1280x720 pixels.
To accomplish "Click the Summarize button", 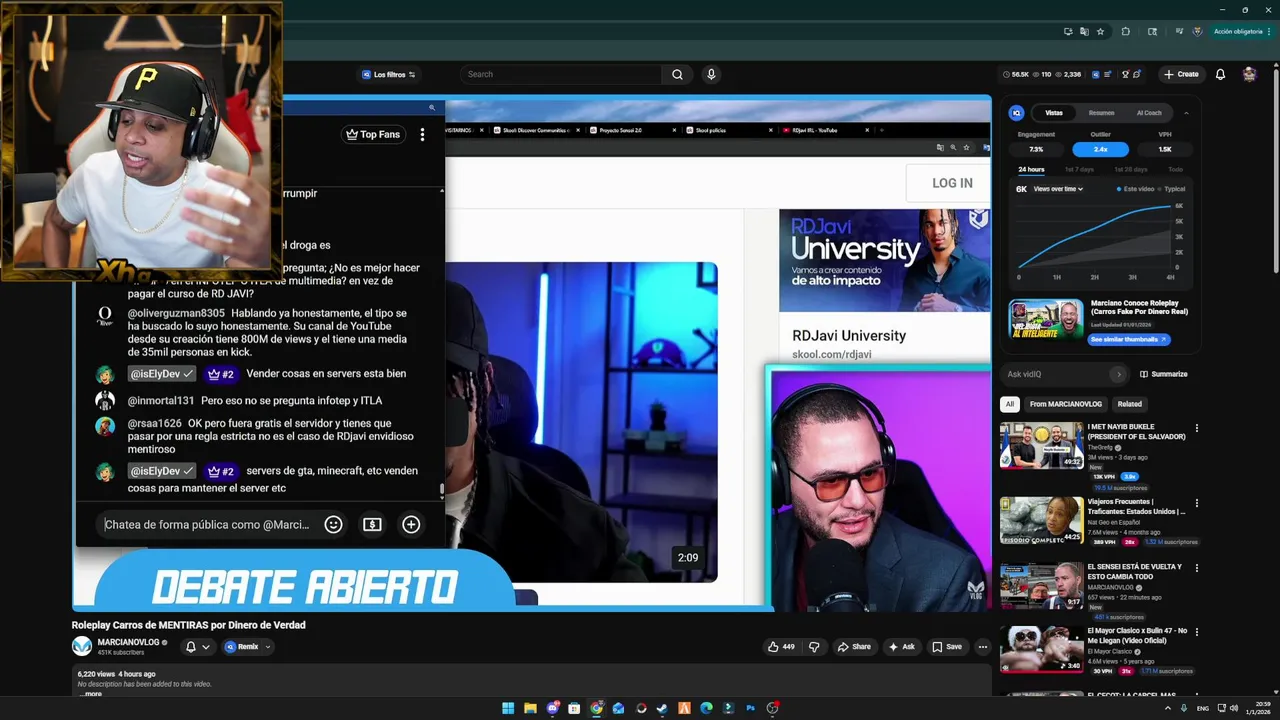I will (1164, 374).
